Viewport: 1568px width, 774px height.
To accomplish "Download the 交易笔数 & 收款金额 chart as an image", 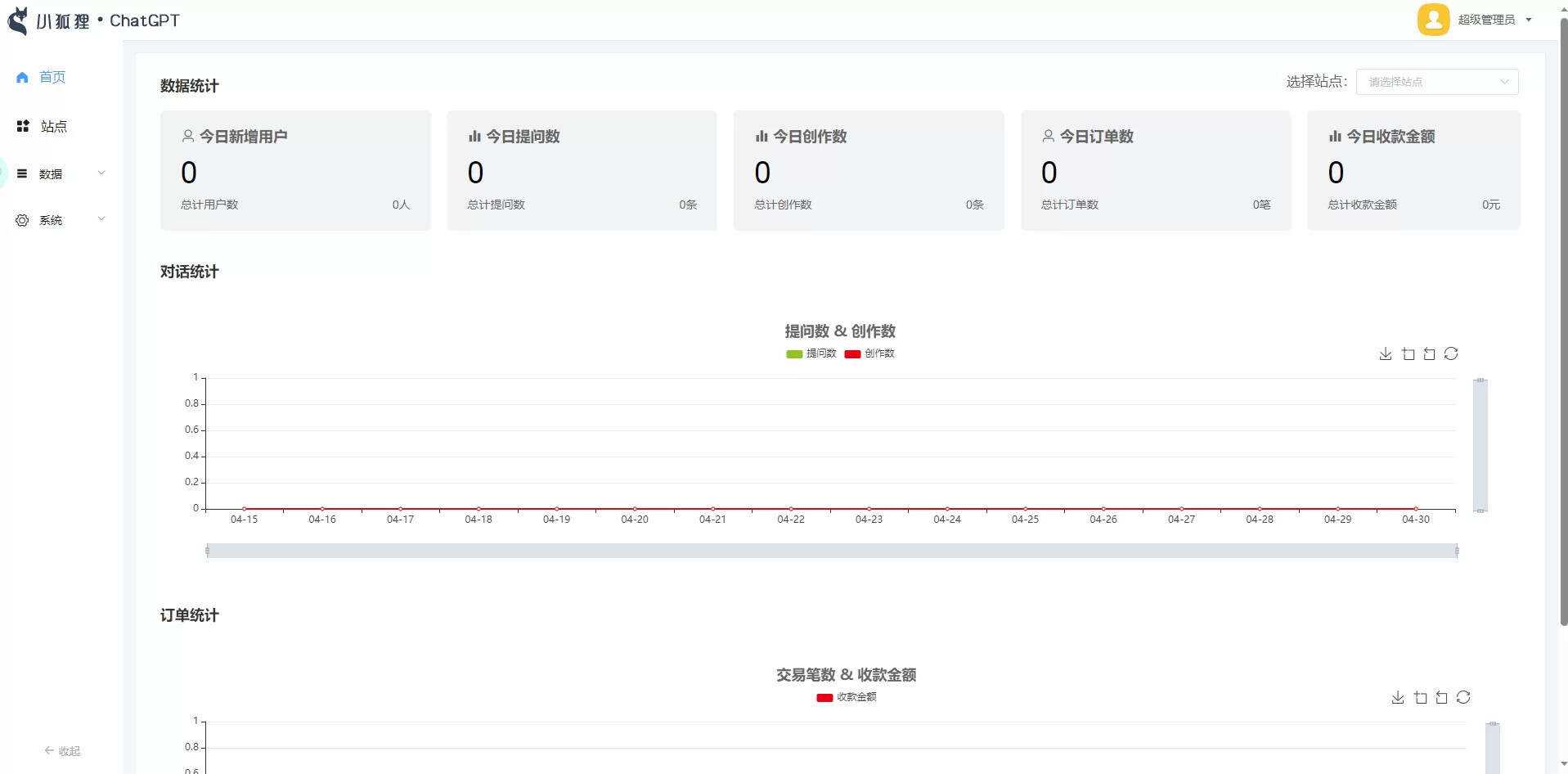I will click(x=1397, y=697).
